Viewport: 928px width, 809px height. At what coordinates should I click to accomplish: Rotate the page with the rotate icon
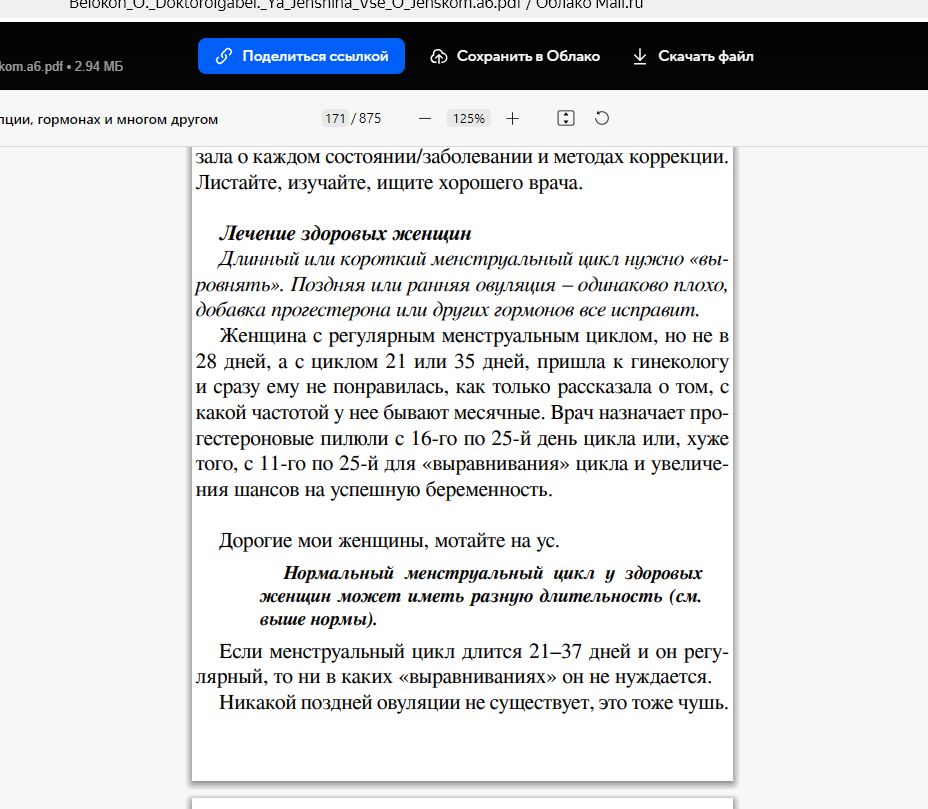click(601, 118)
